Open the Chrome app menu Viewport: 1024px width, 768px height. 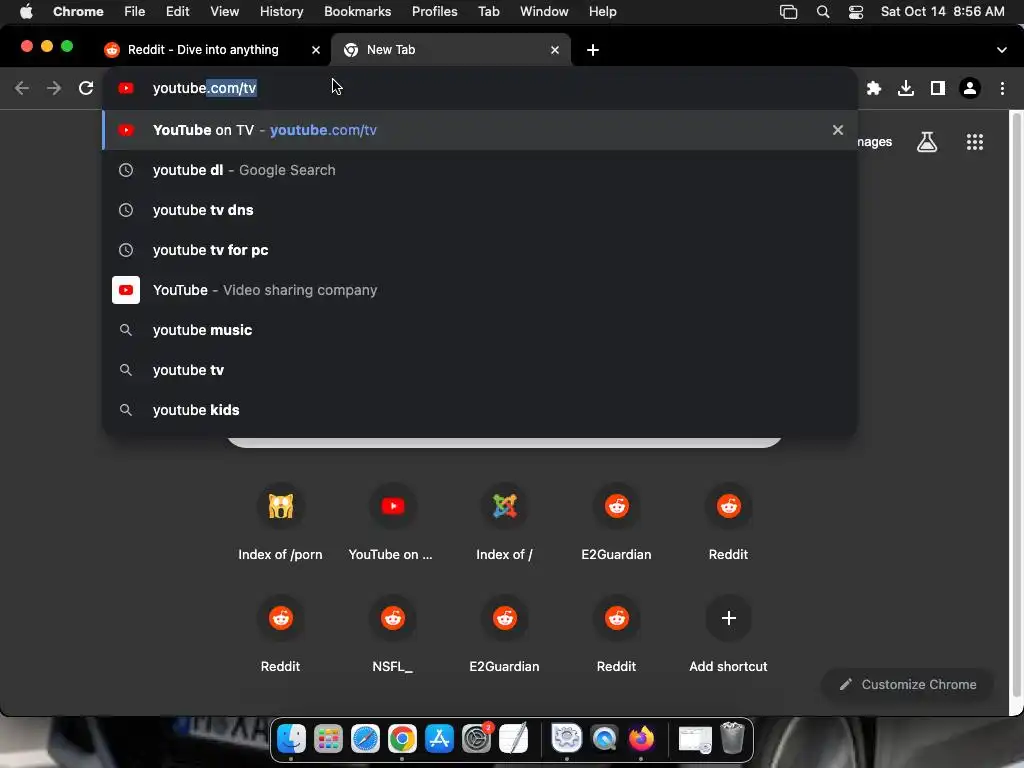pos(78,11)
